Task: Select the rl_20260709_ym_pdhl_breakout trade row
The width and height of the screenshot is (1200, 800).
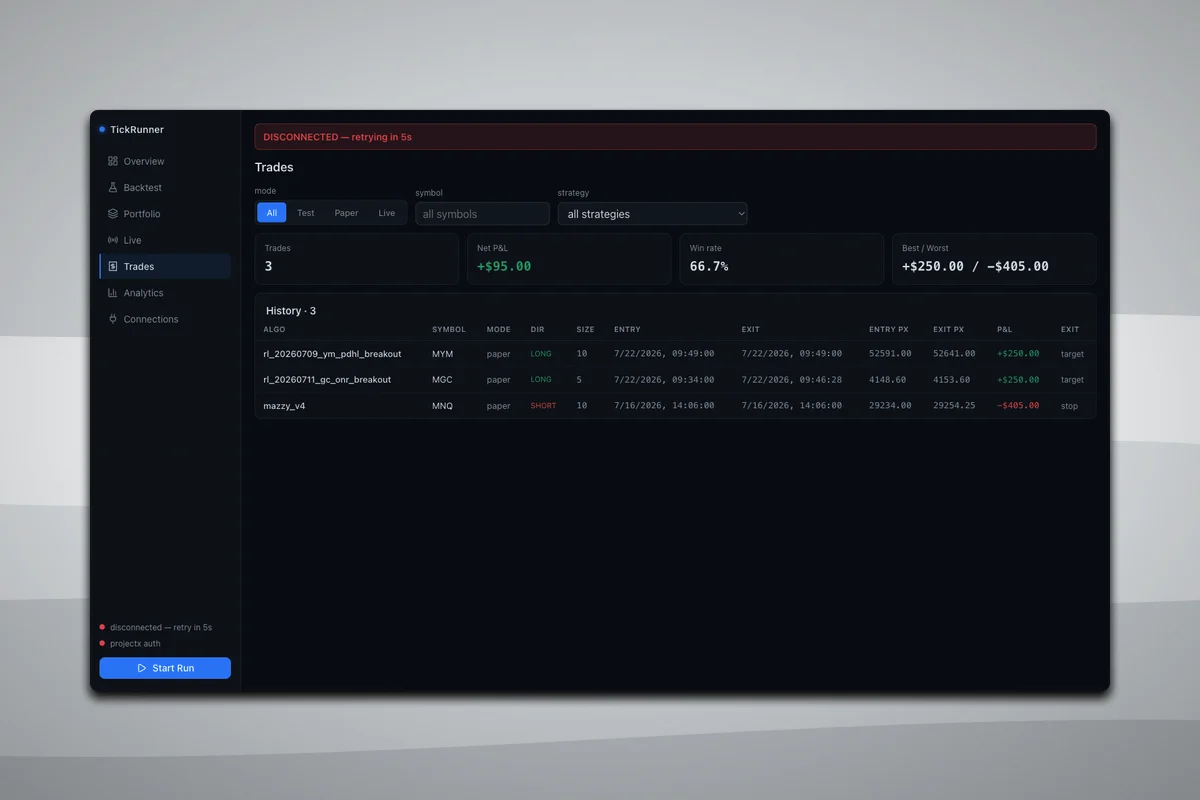Action: (x=675, y=354)
